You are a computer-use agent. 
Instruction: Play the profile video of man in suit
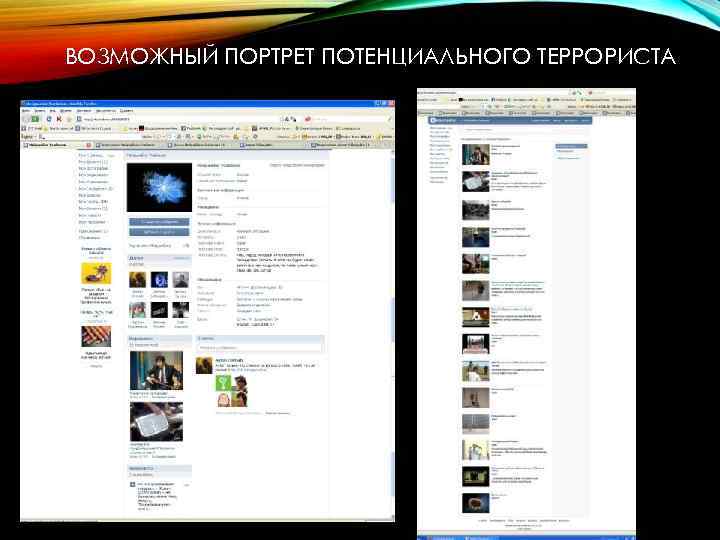156,371
